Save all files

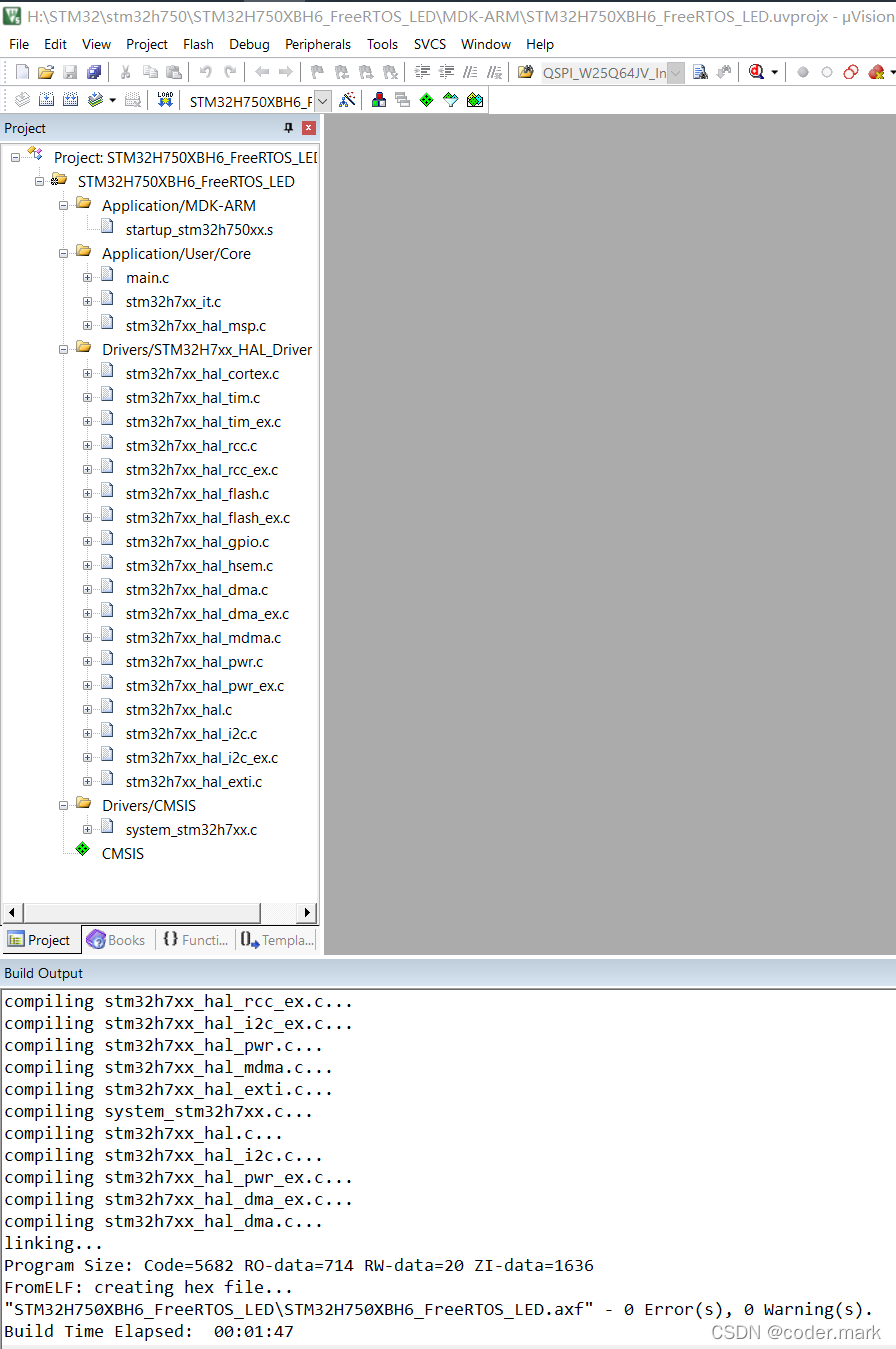pos(94,72)
